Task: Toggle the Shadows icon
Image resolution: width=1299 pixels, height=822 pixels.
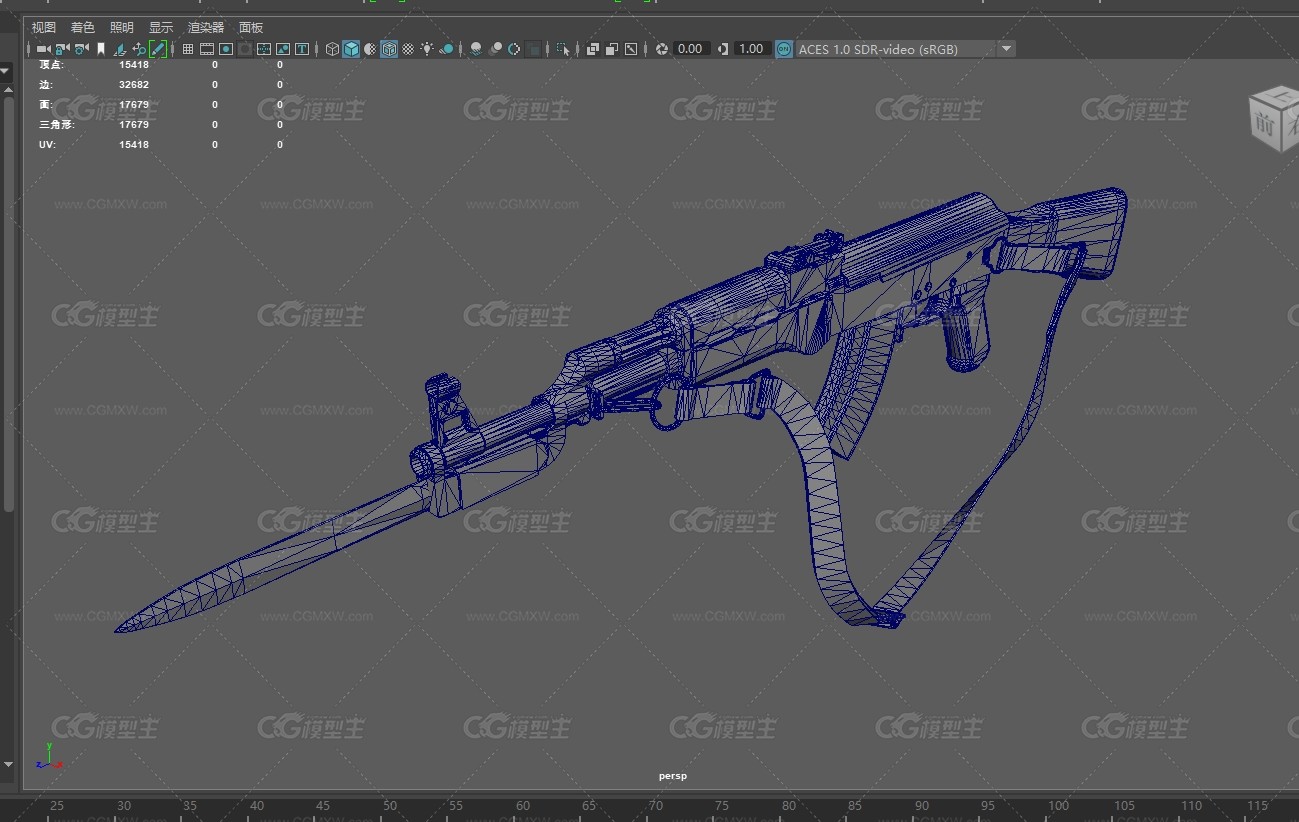Action: click(x=446, y=48)
